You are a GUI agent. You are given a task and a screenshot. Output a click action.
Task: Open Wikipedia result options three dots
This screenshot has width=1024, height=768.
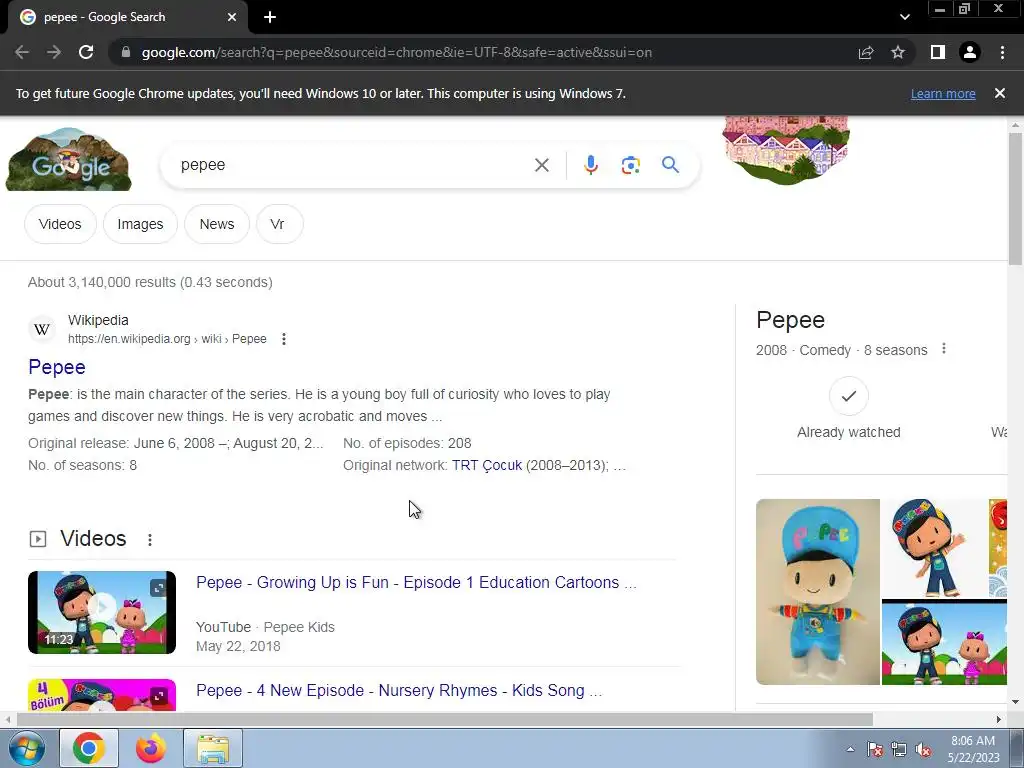[x=283, y=339]
